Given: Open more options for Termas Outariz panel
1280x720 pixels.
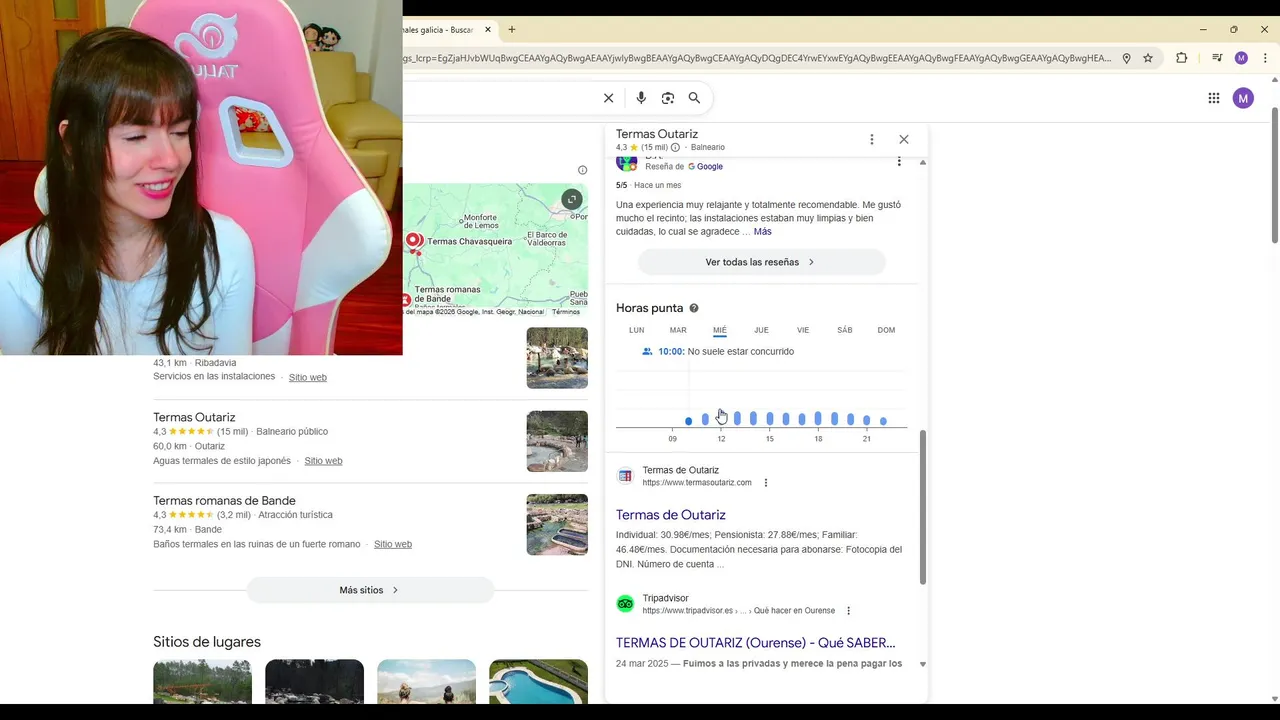Looking at the screenshot, I should [872, 139].
